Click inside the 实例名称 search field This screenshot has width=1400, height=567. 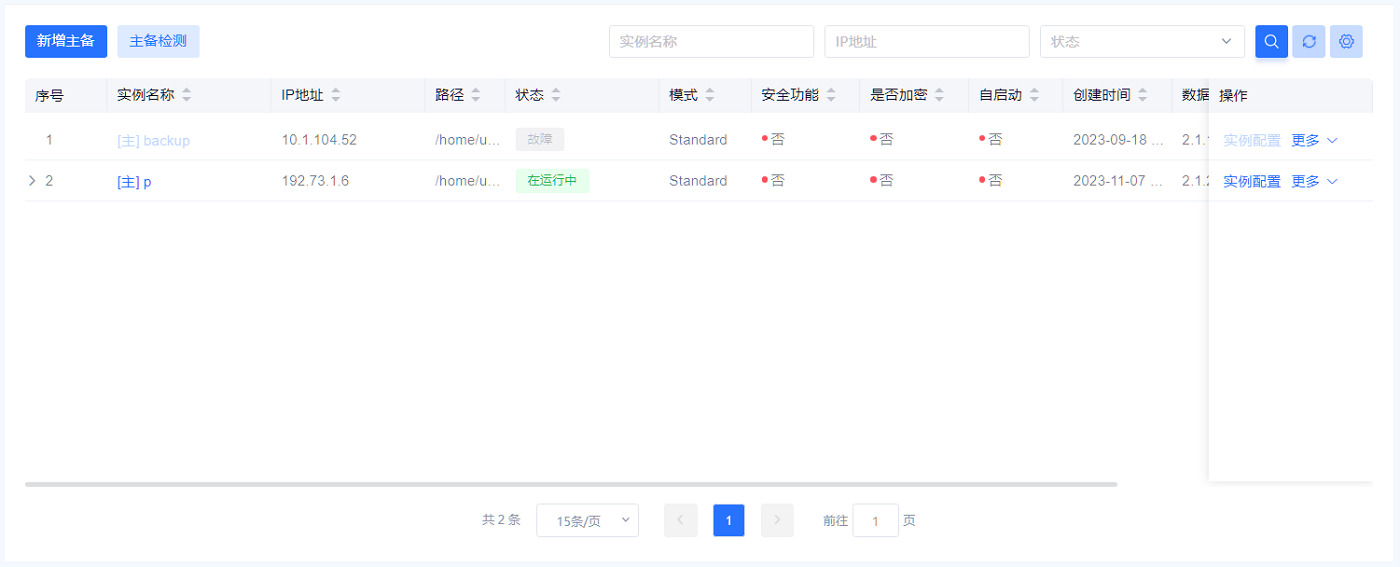coord(710,41)
